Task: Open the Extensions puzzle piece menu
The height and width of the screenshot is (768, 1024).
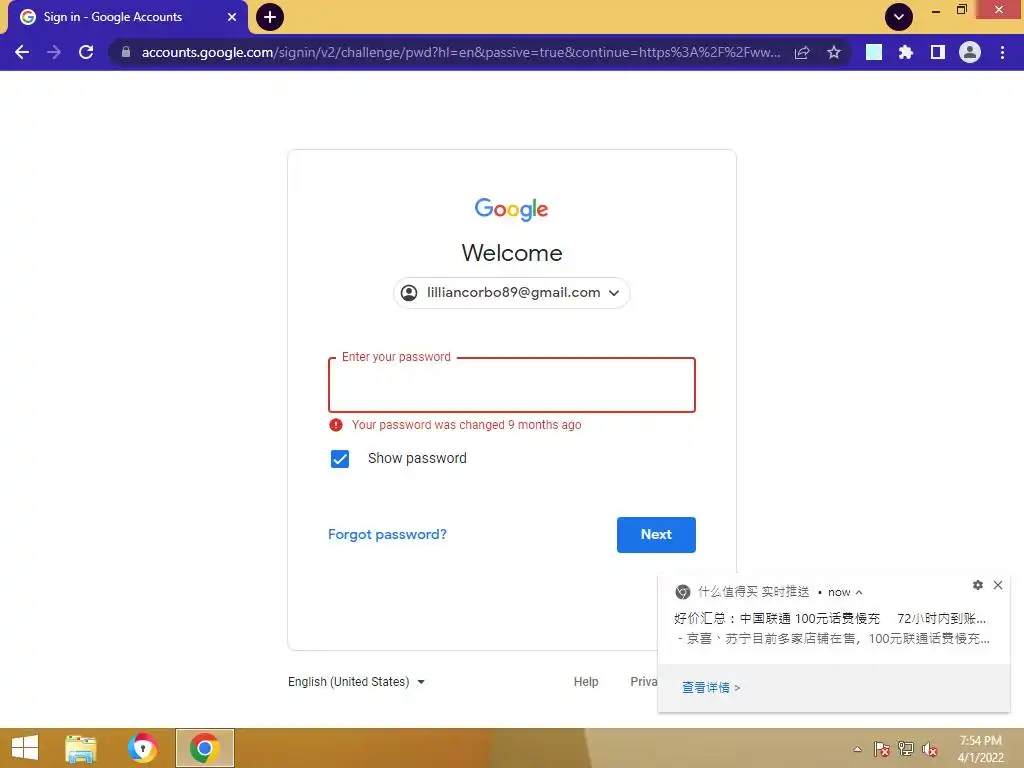Action: tap(906, 52)
